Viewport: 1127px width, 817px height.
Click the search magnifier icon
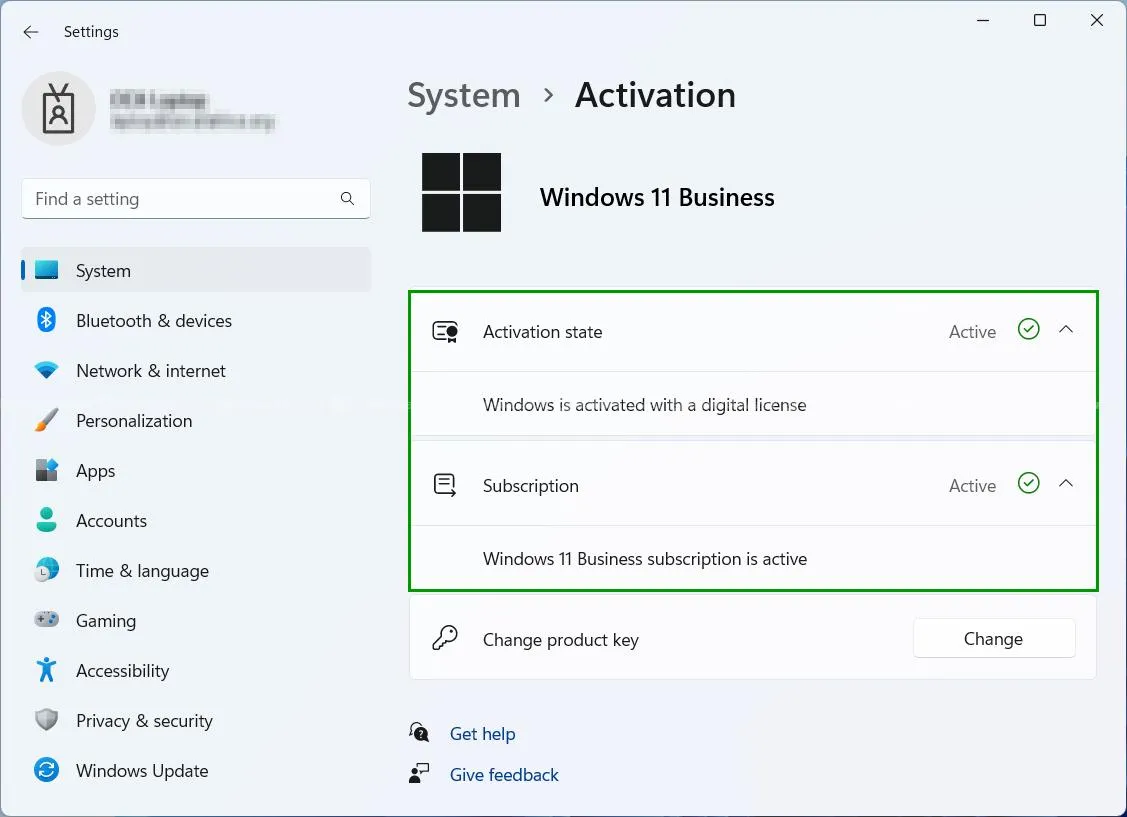coord(347,199)
